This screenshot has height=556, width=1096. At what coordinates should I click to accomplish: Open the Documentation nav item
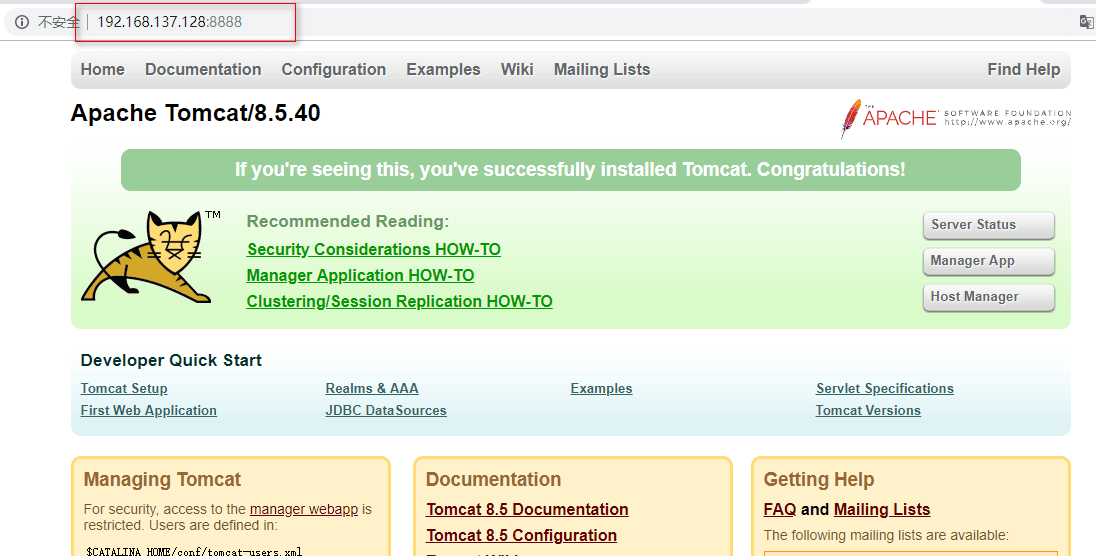203,69
